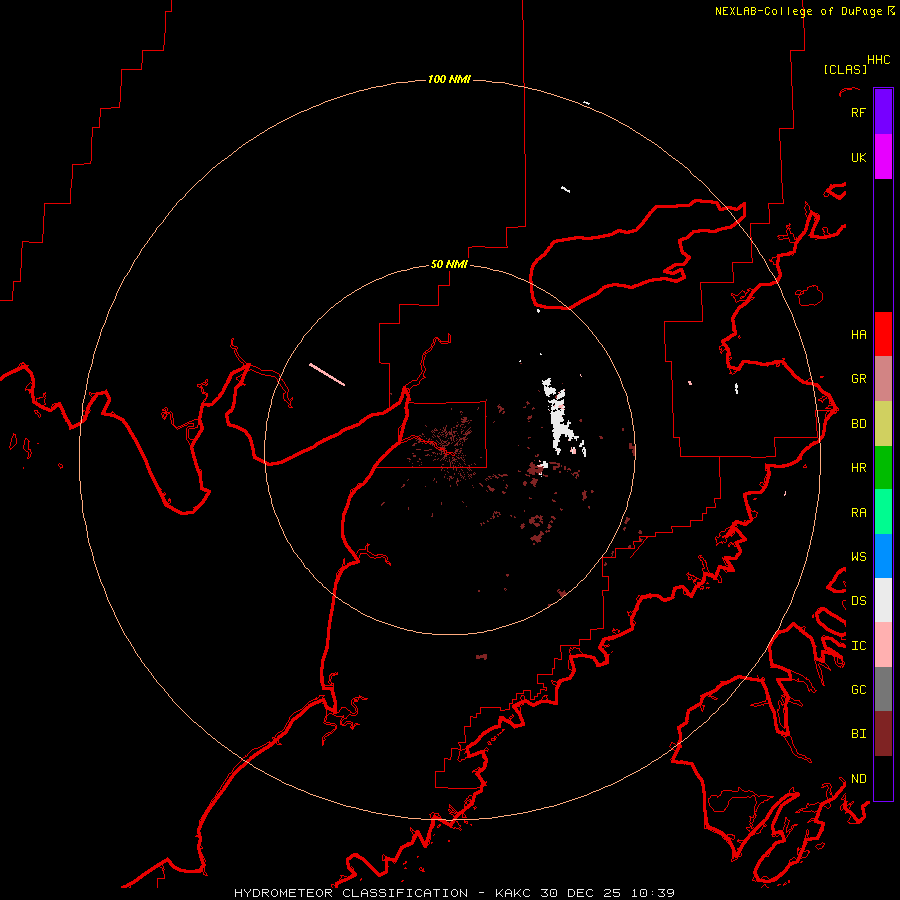
Task: Click the GC legend label
Action: coord(858,690)
